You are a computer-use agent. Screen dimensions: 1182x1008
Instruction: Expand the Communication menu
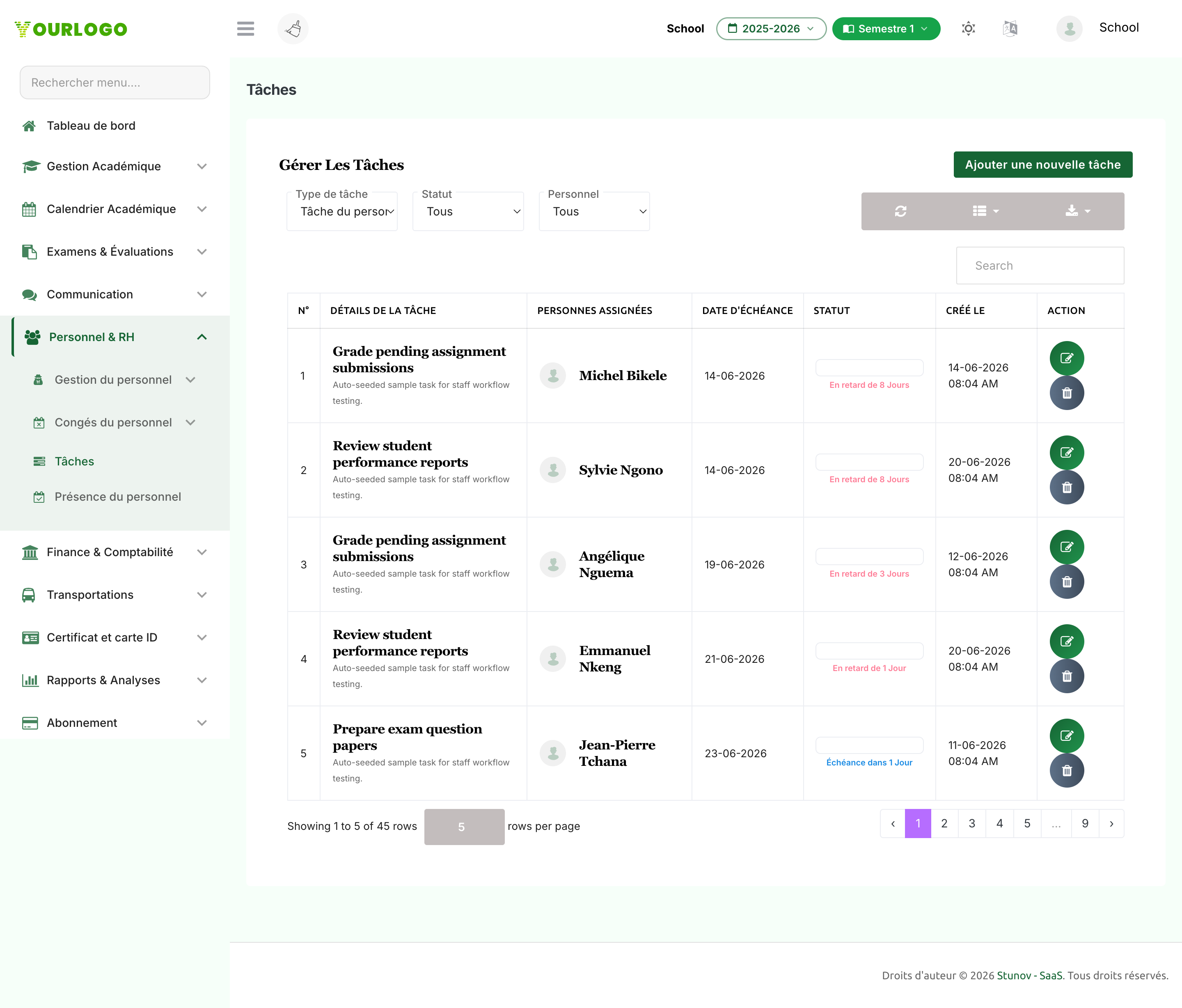point(115,294)
